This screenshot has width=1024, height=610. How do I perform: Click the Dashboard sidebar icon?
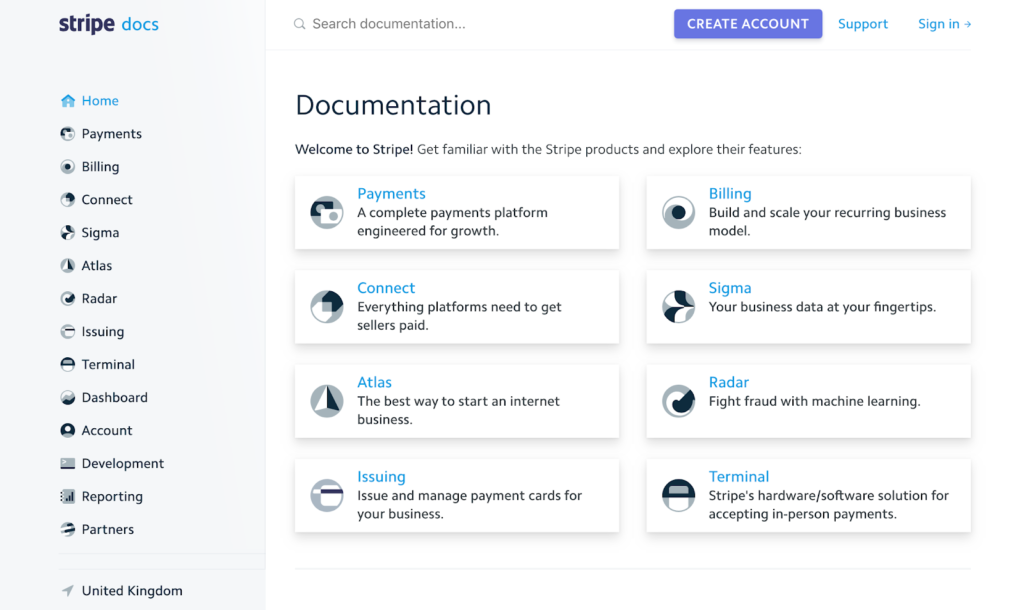pyautogui.click(x=66, y=397)
